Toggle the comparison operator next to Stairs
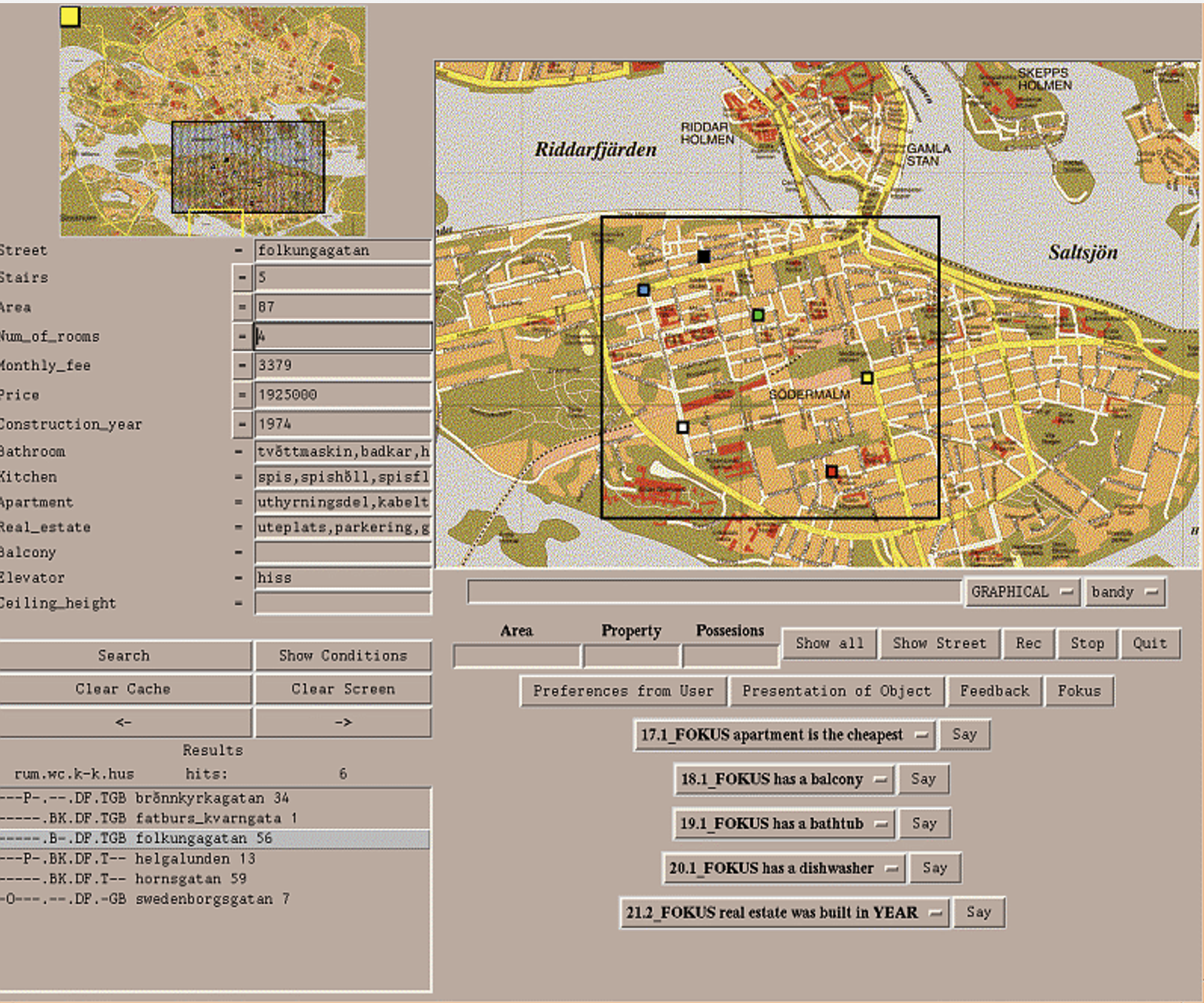Viewport: 1204px width, 1003px height. click(242, 277)
